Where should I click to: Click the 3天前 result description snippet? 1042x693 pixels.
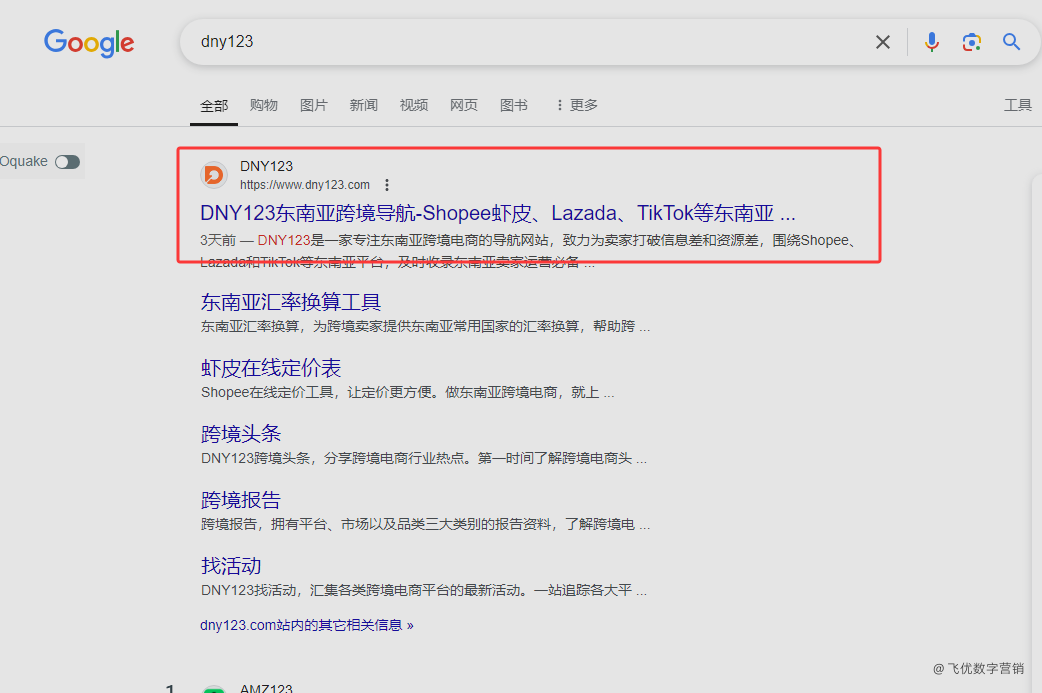[528, 251]
